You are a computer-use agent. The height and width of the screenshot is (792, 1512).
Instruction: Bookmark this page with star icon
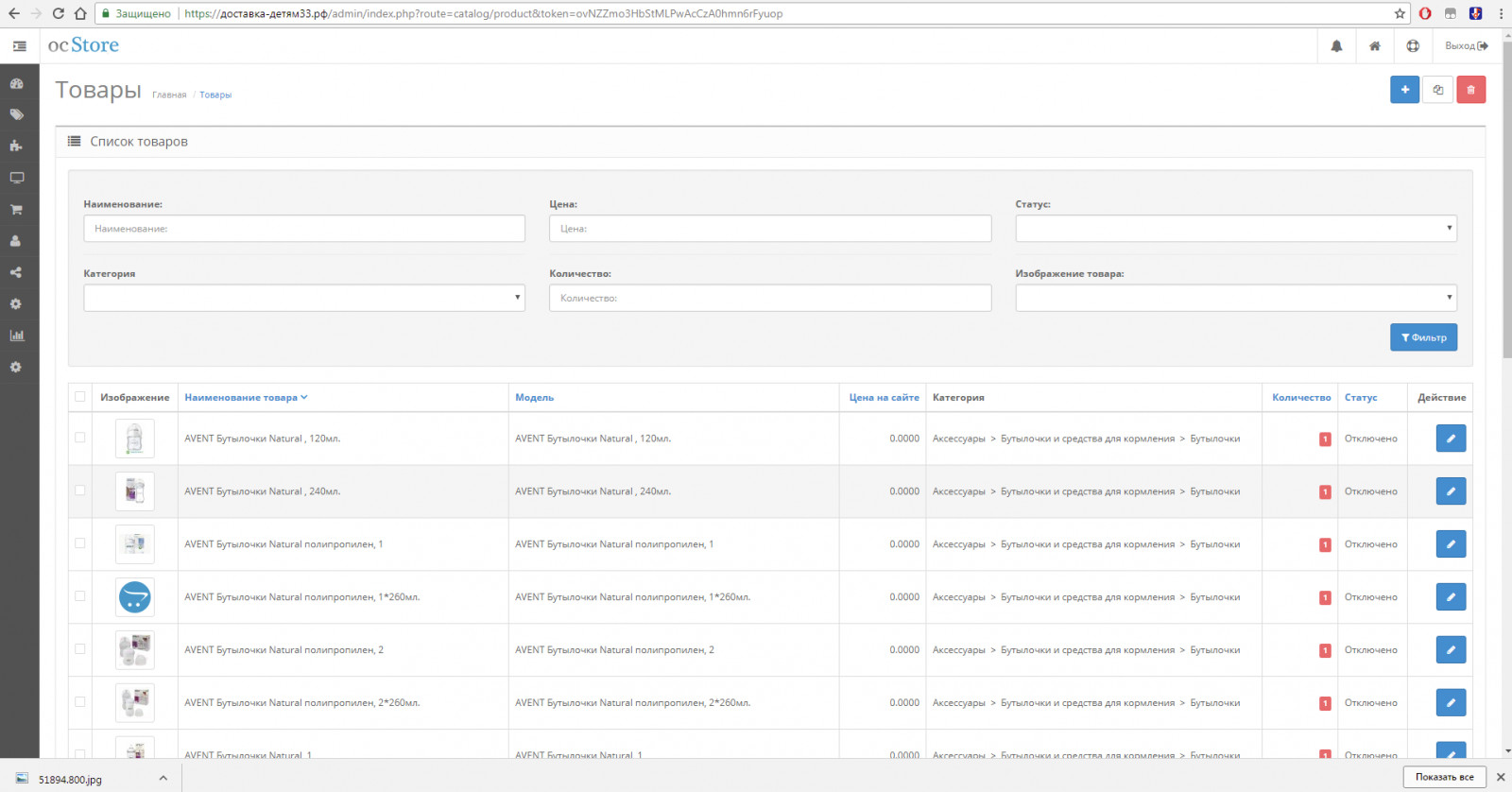click(1400, 13)
